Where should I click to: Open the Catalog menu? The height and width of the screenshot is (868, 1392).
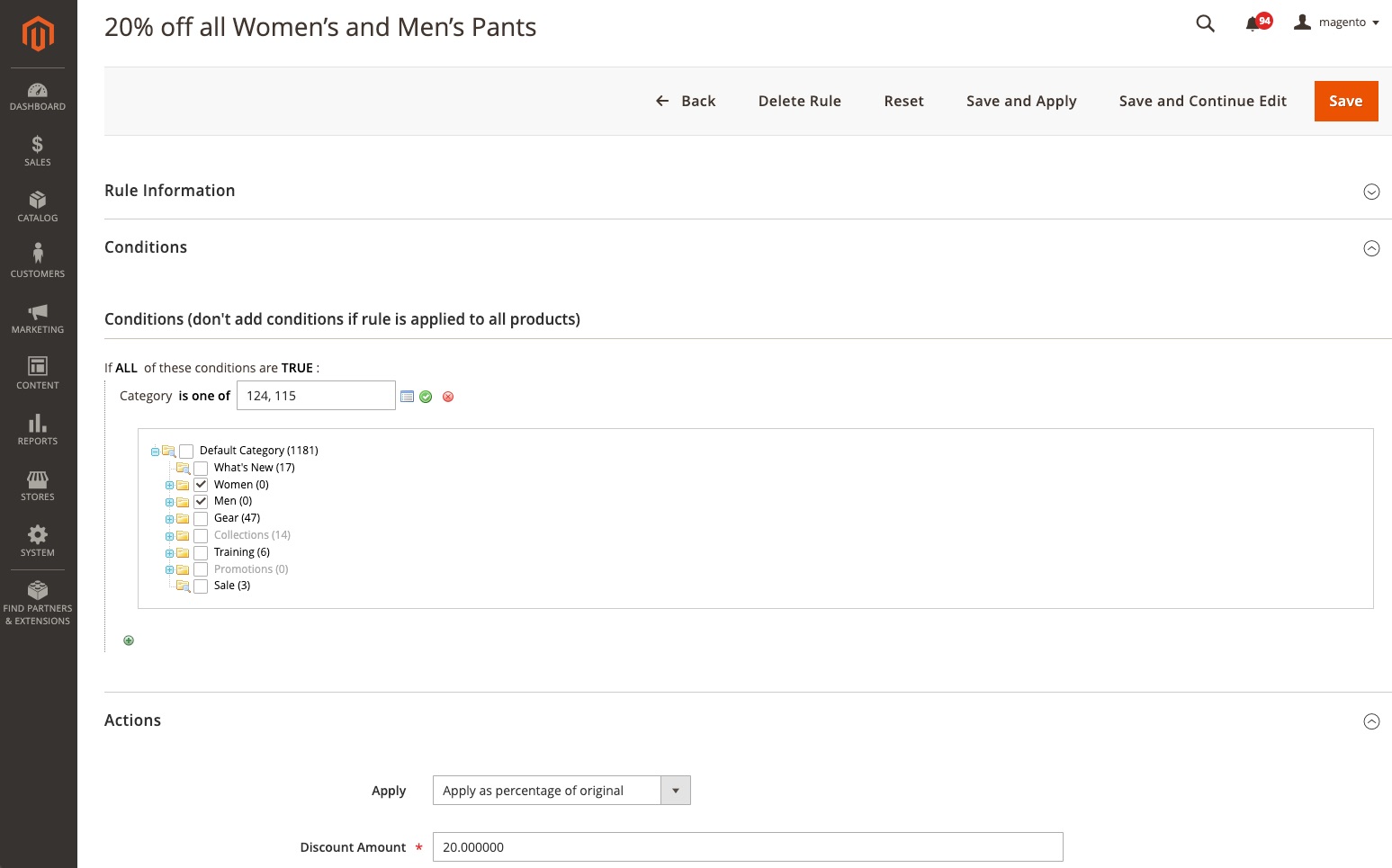pyautogui.click(x=38, y=207)
